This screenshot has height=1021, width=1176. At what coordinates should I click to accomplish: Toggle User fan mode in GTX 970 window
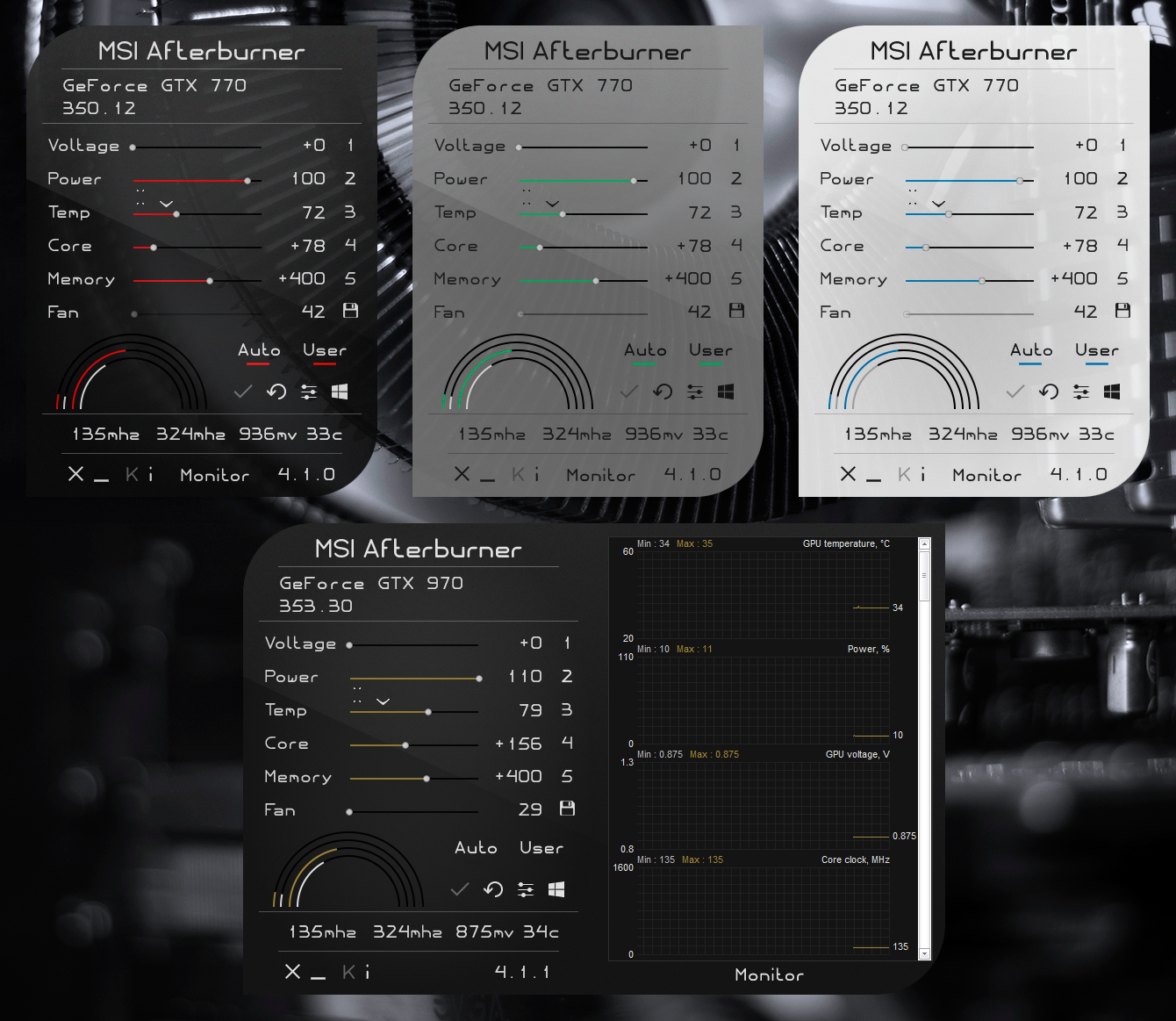point(541,848)
